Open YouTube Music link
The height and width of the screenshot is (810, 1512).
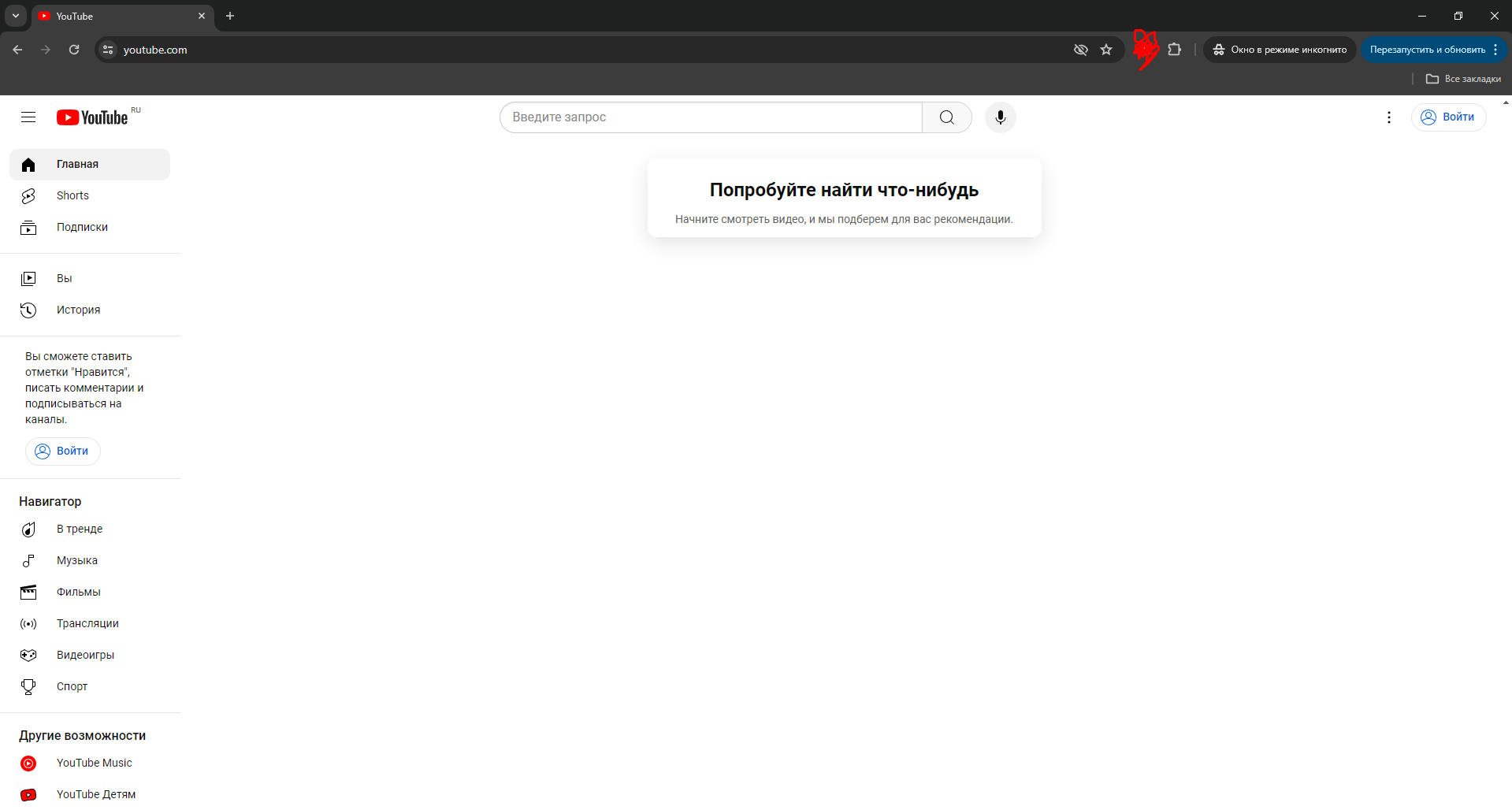(94, 764)
